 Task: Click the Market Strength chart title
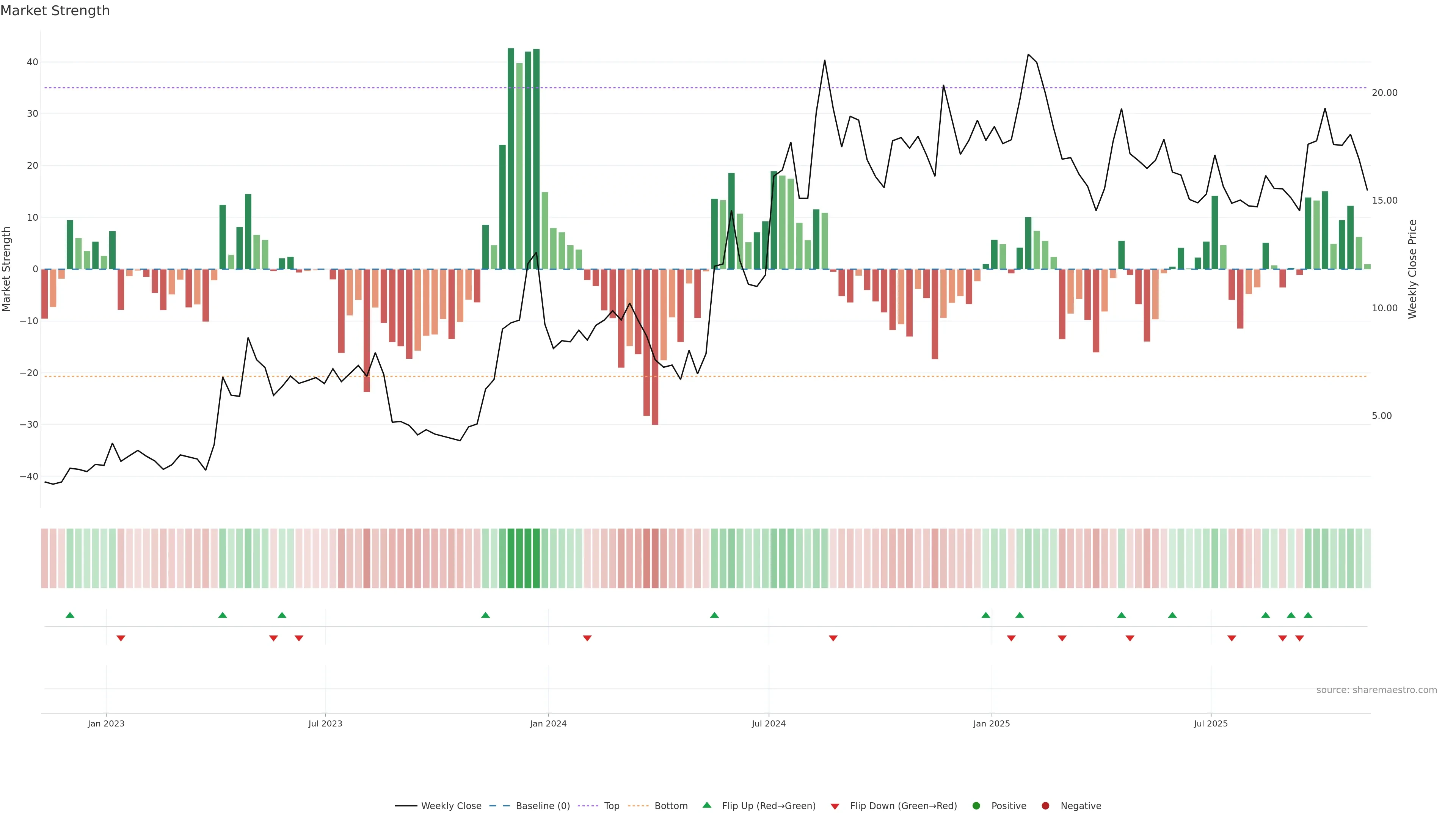point(55,11)
